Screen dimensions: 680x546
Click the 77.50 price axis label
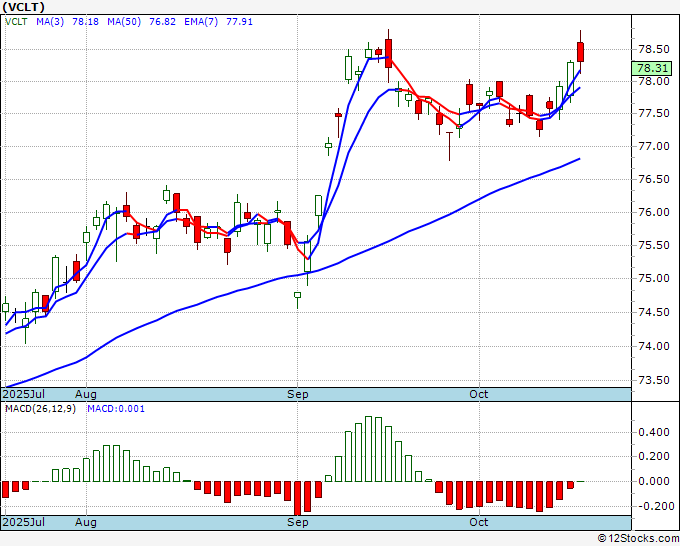654,113
